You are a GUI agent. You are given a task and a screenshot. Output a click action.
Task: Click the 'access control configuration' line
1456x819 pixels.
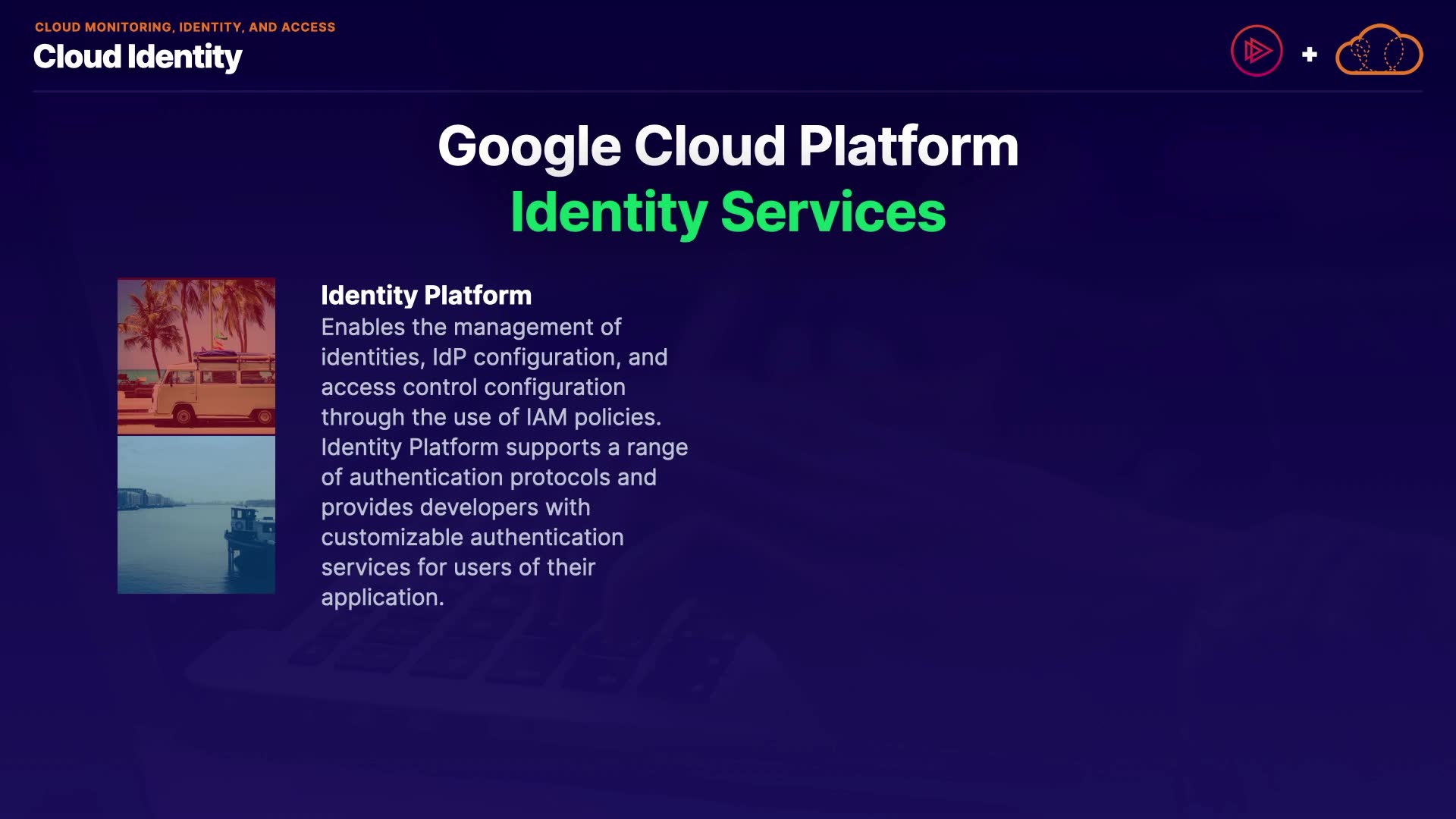pyautogui.click(x=473, y=388)
